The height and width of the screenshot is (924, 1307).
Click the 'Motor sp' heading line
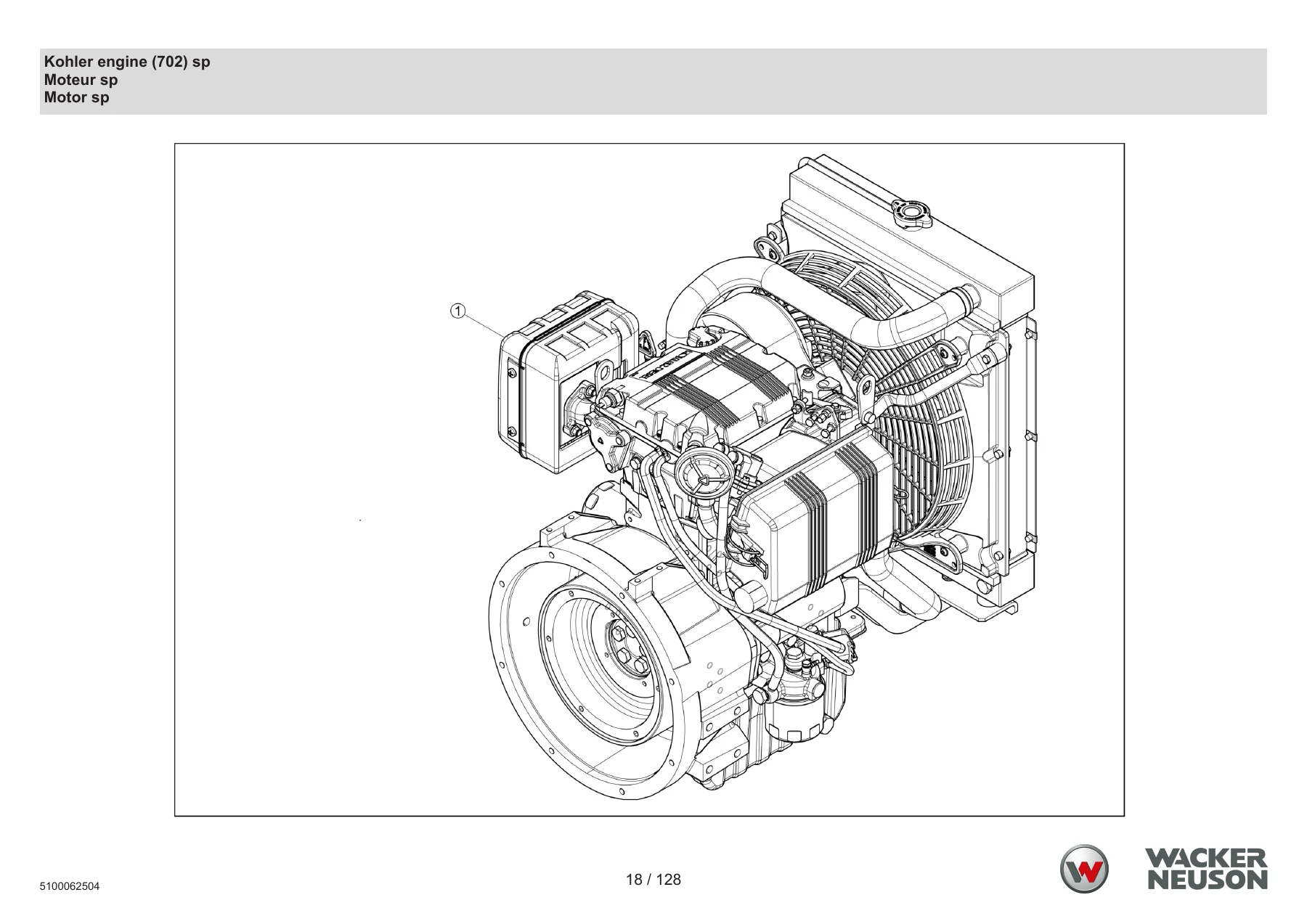point(76,97)
